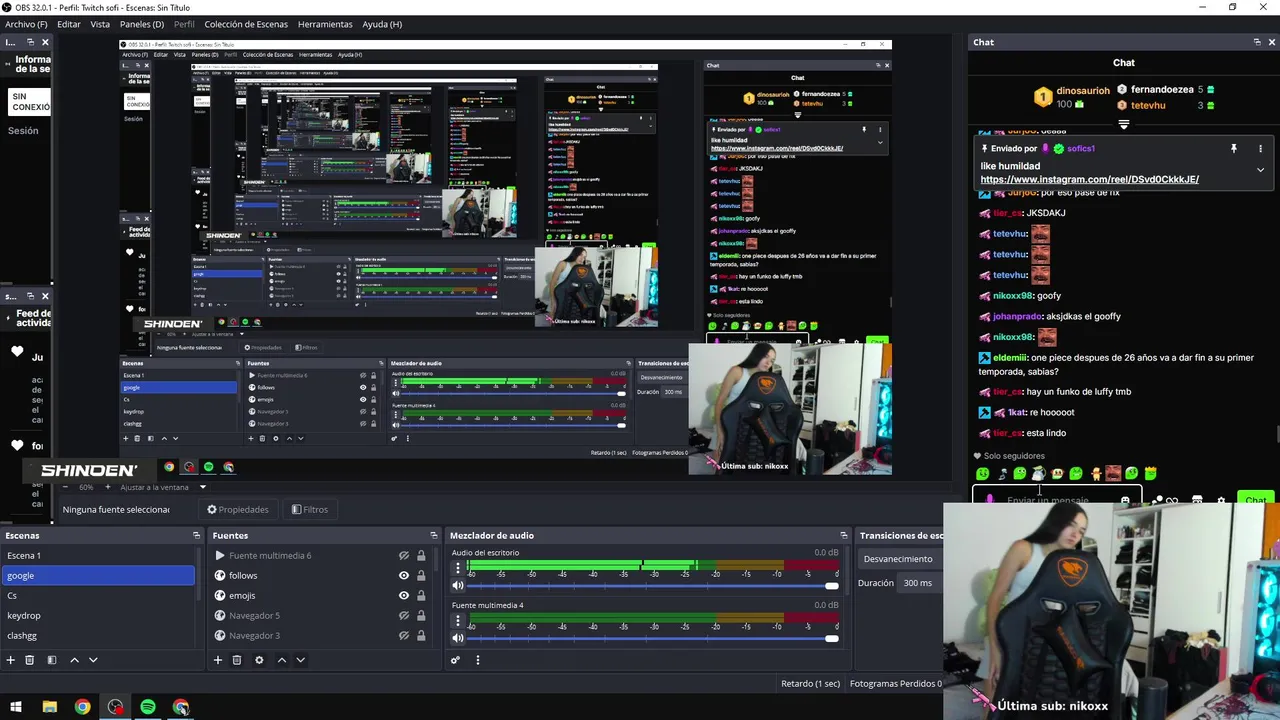The image size is (1280, 720).
Task: Unpin the pinned chat message
Action: pyautogui.click(x=1234, y=148)
